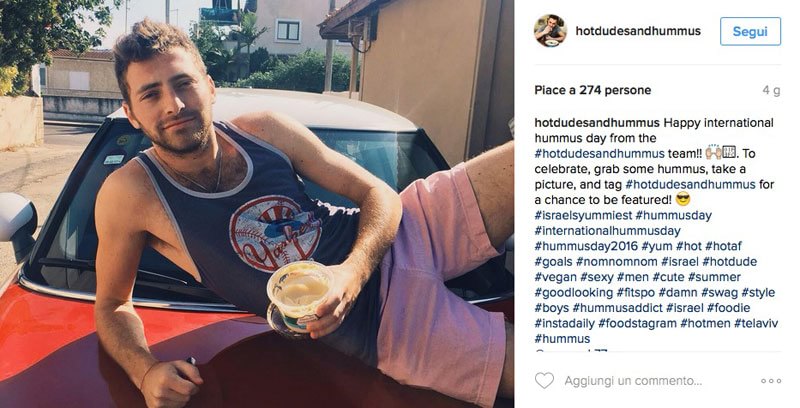Click hotdudesandhummus username in header
Image resolution: width=800 pixels, height=408 pixels.
pyautogui.click(x=638, y=31)
